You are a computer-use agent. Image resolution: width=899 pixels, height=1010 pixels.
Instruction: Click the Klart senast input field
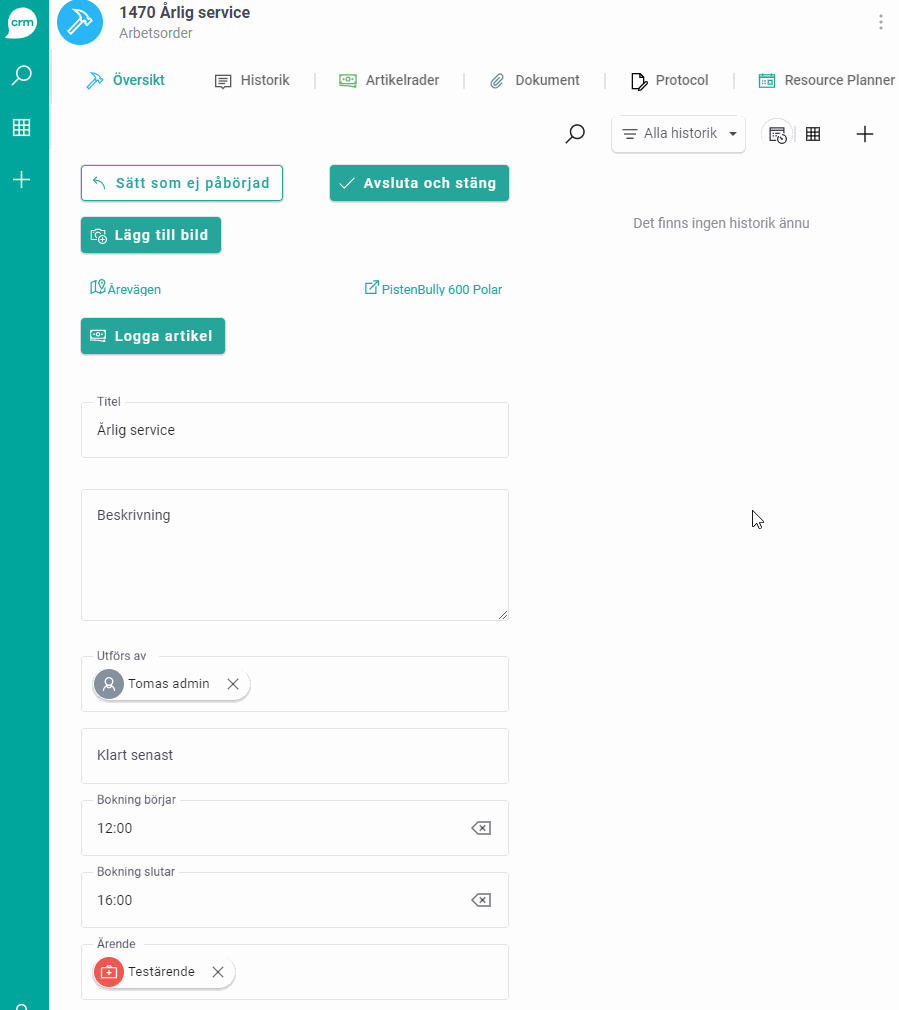coord(294,756)
